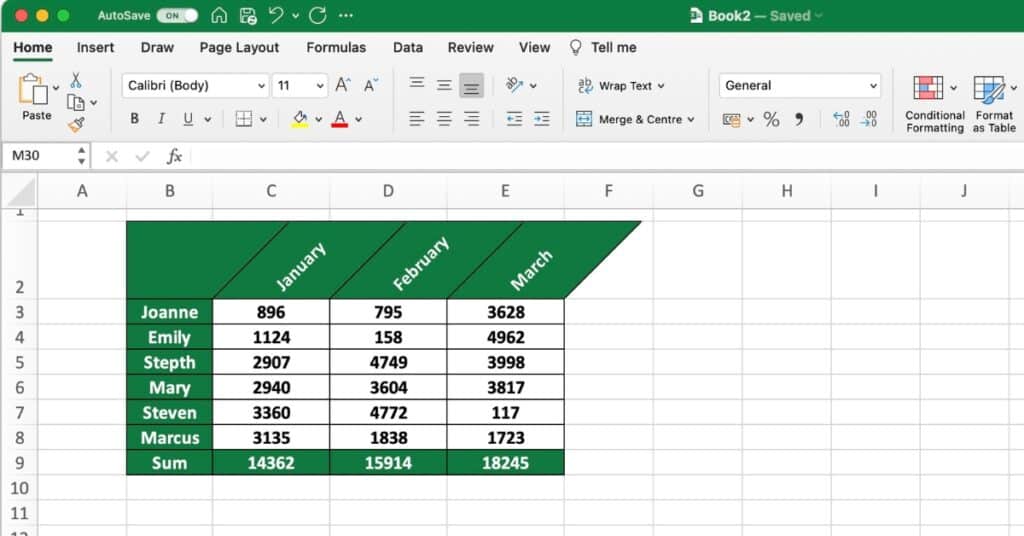Click the Save icon in title bar
Viewport: 1024px width, 536px height.
248,15
